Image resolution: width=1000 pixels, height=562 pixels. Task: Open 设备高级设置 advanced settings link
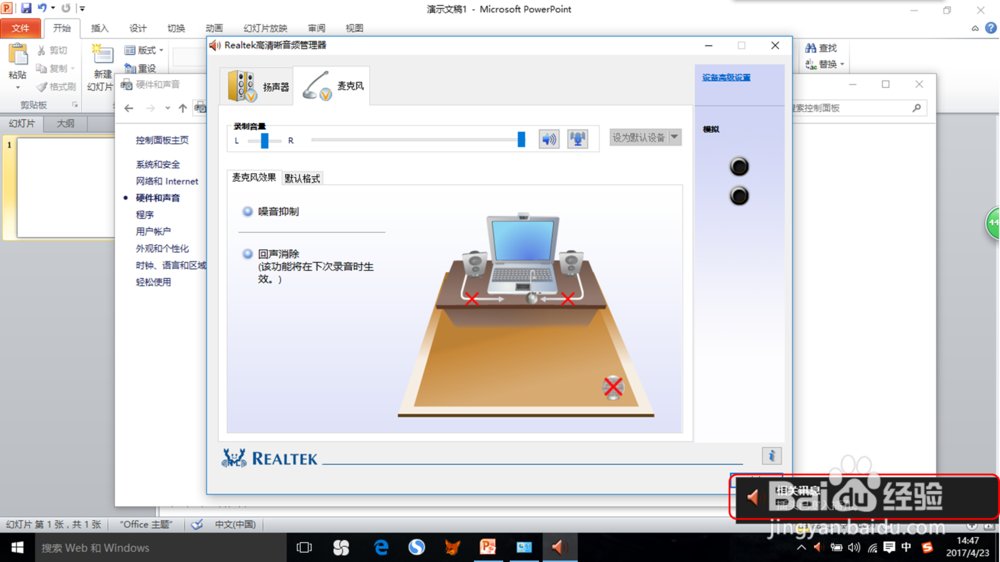726,78
